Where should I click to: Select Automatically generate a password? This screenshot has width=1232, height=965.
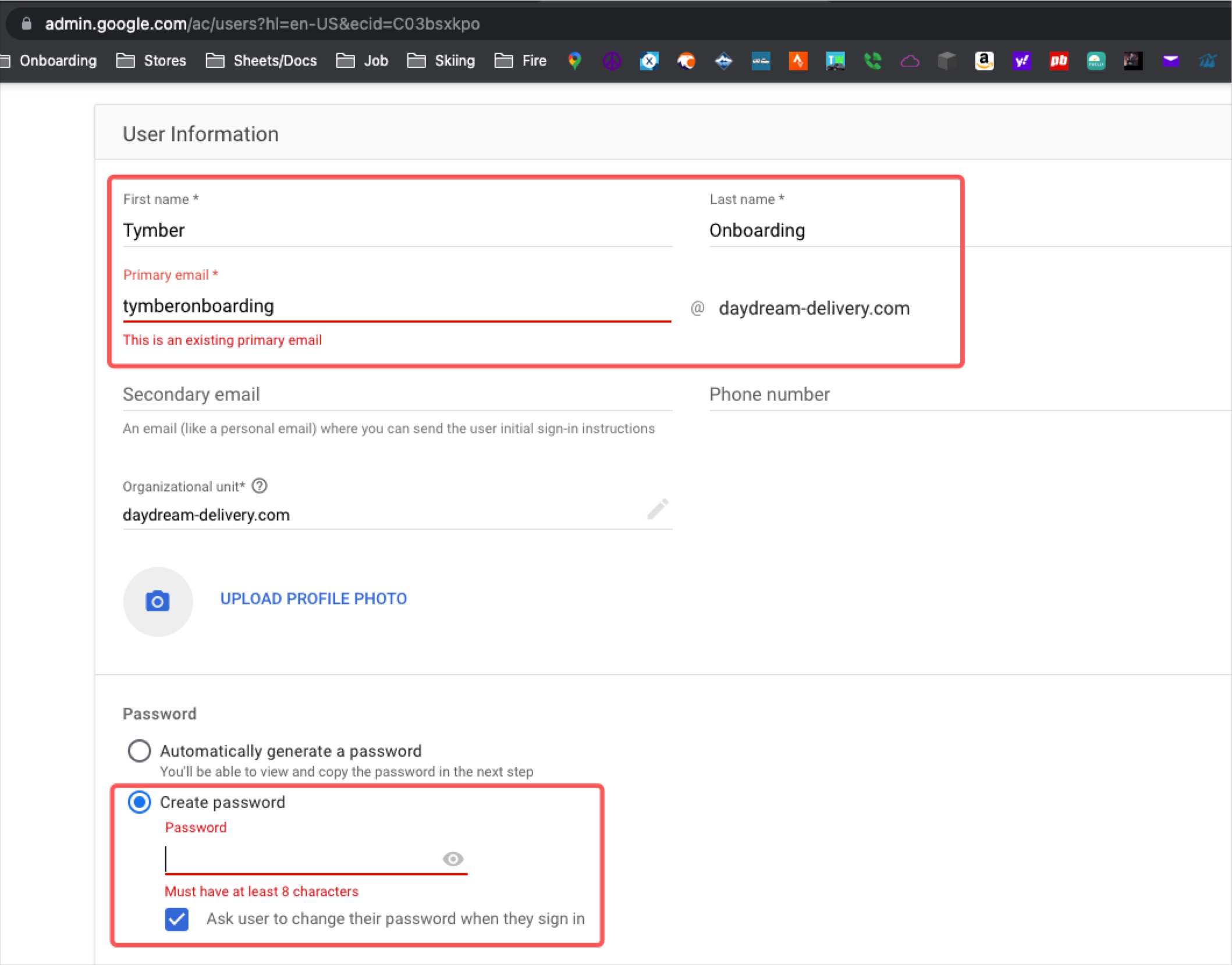pos(139,751)
